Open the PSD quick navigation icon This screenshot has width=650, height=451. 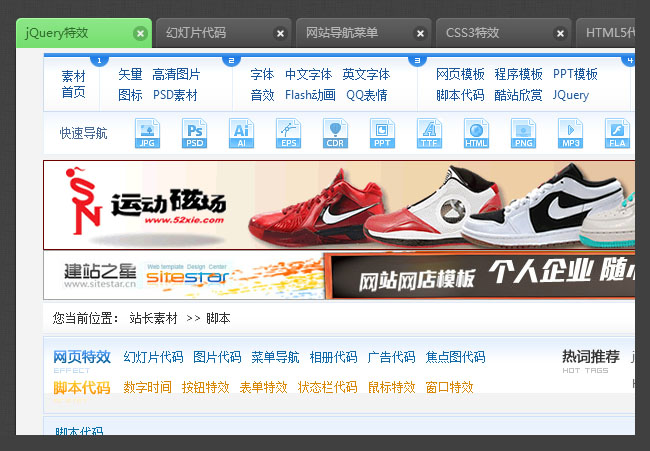tap(194, 133)
